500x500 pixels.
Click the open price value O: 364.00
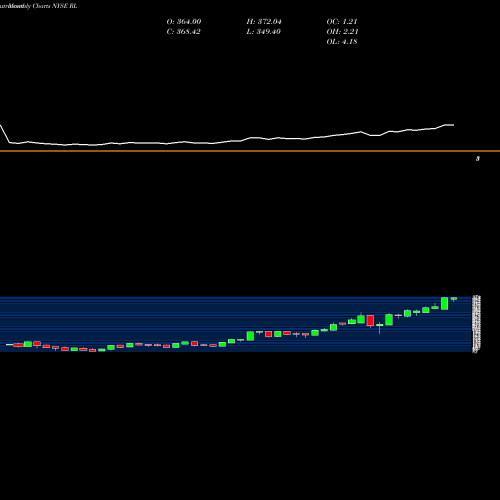(x=184, y=22)
